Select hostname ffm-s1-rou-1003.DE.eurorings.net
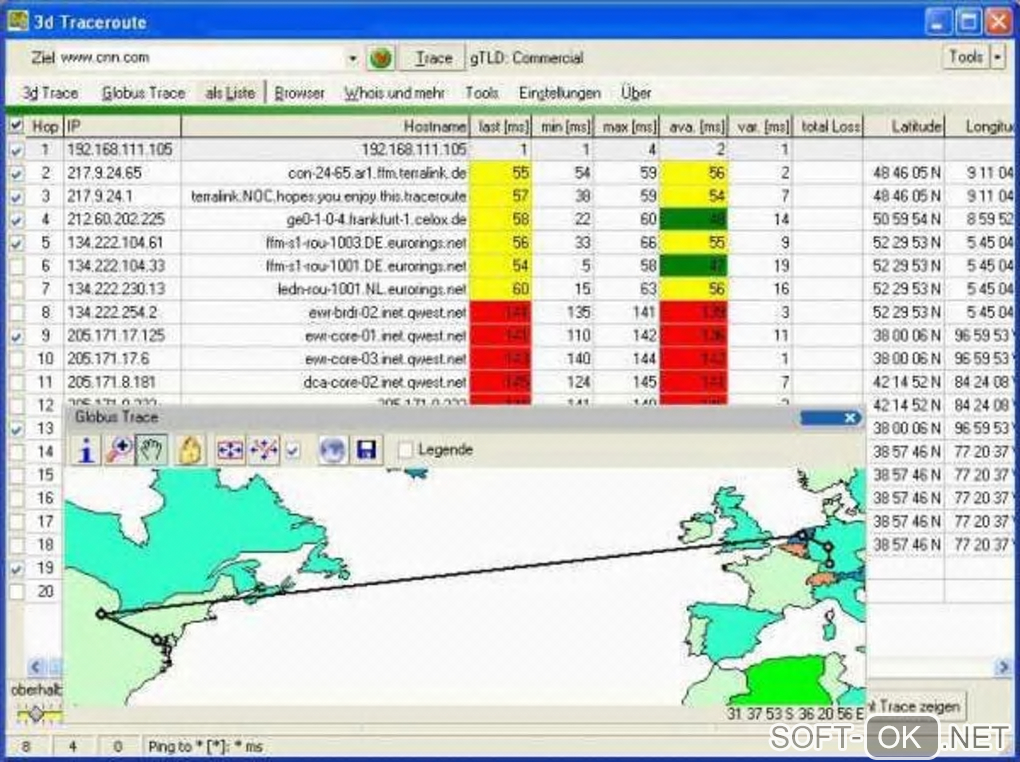 (x=366, y=243)
